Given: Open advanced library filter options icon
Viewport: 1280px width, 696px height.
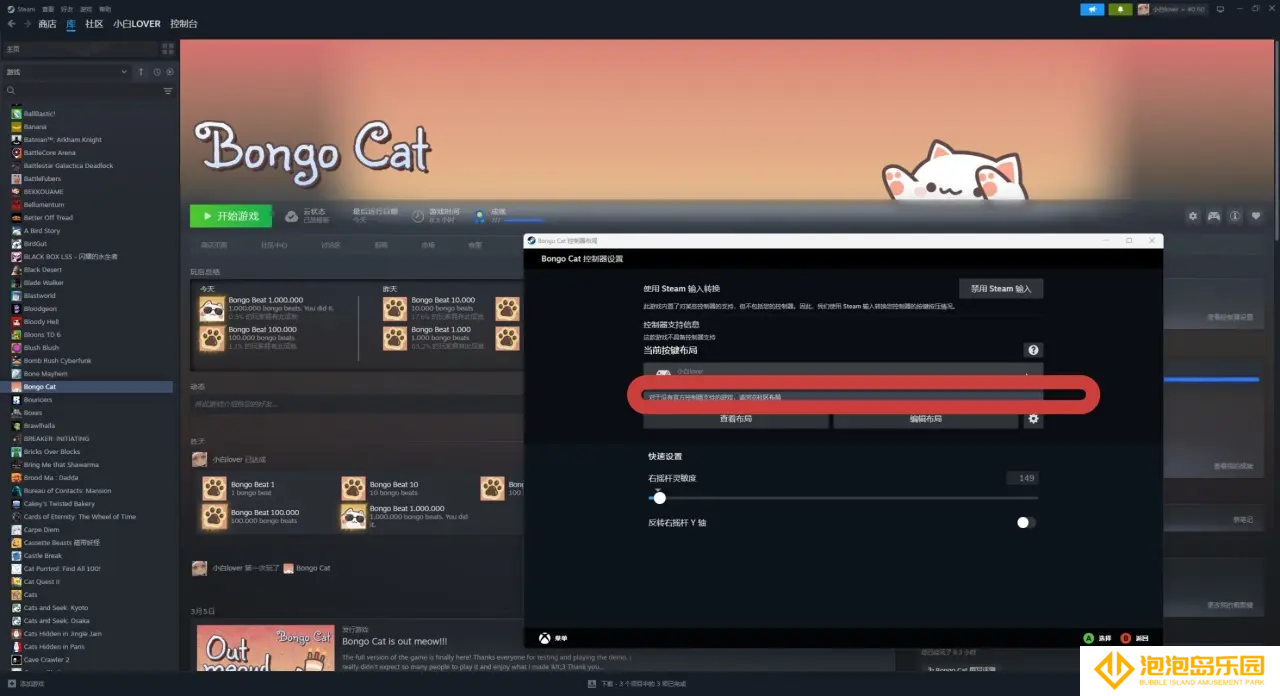Looking at the screenshot, I should point(168,91).
